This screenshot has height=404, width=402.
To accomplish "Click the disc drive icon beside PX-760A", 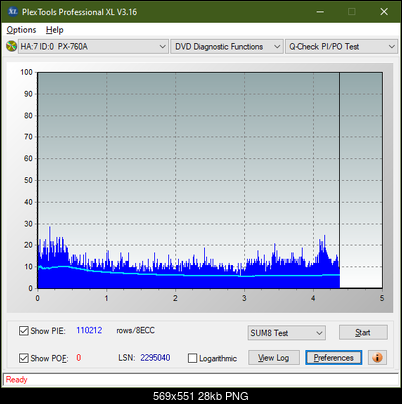I will [x=12, y=46].
